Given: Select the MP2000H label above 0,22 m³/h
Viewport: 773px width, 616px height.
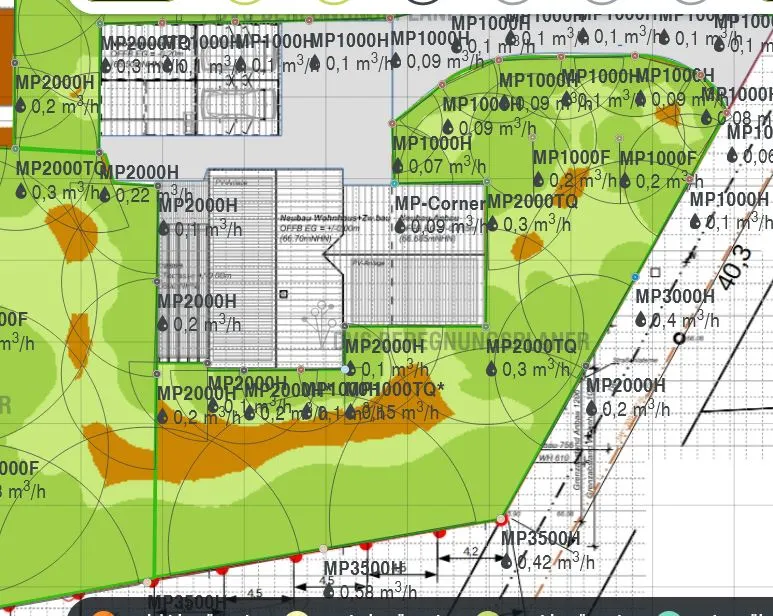Looking at the screenshot, I should [139, 172].
